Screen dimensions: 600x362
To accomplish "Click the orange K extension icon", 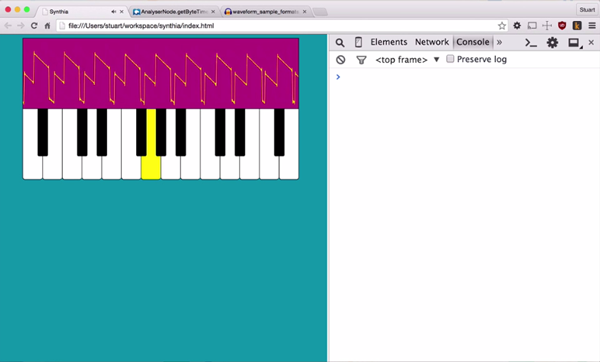I will coord(577,26).
